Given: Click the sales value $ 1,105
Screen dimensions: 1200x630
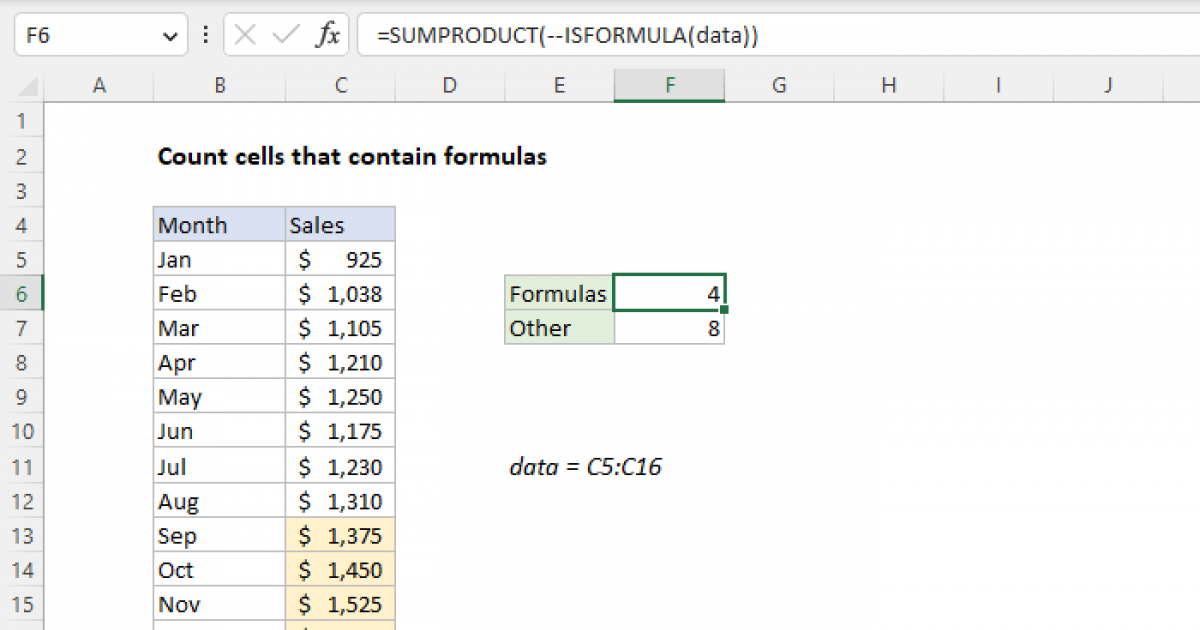Looking at the screenshot, I should [x=341, y=329].
